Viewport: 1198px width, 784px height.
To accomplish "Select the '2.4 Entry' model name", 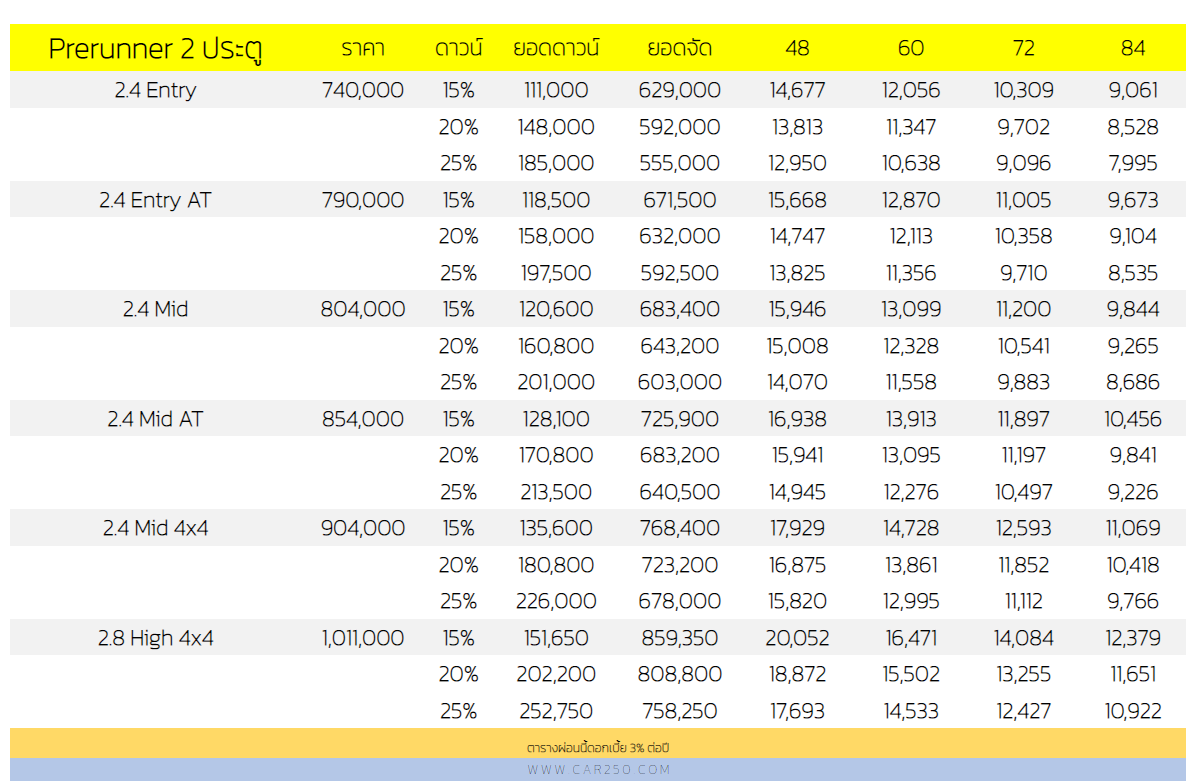I will [x=155, y=90].
